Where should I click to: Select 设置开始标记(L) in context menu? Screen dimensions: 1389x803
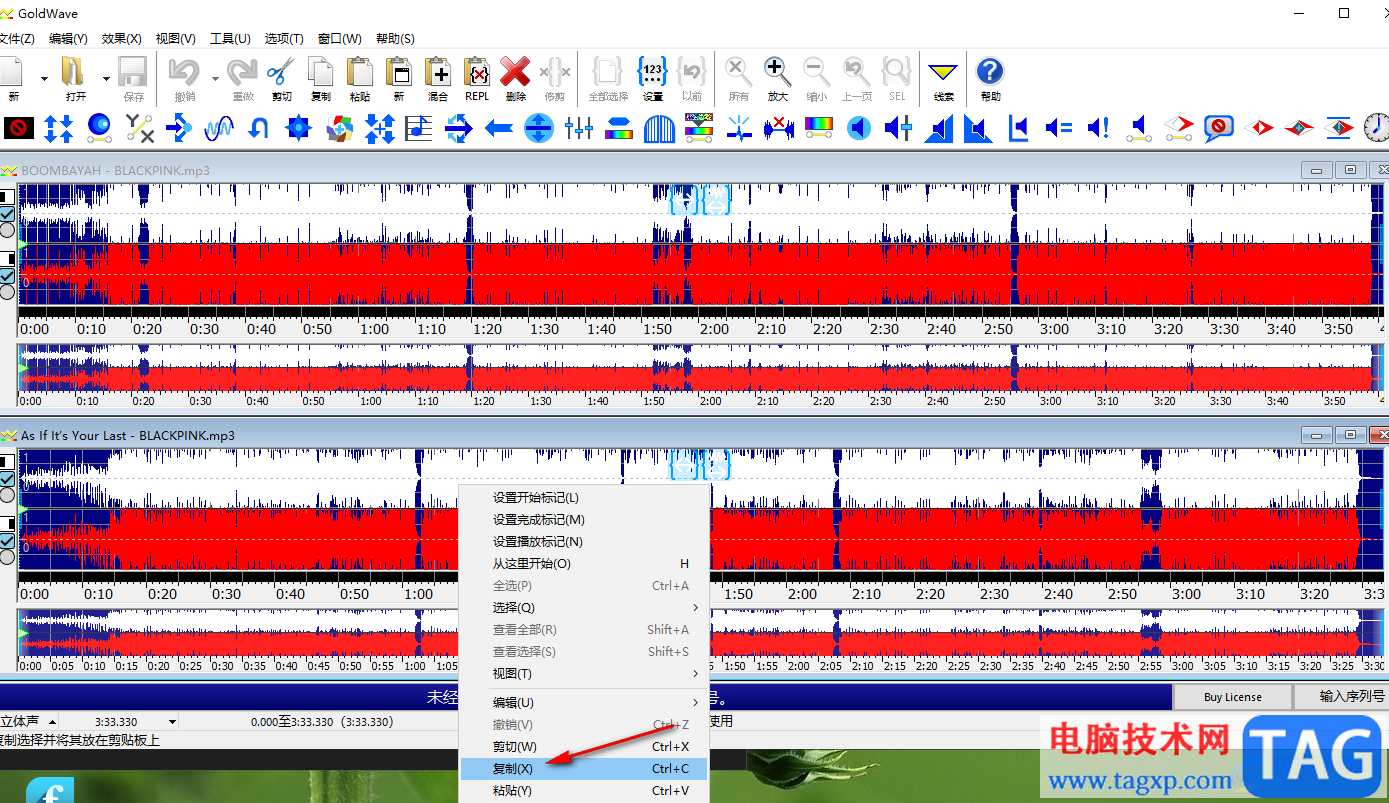coord(584,498)
